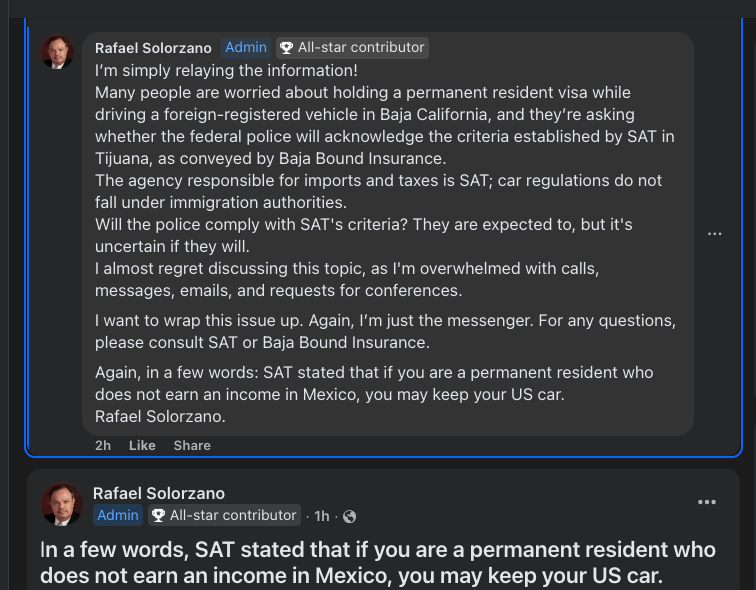Click the Rafael Solorzano name in the post header

click(x=159, y=493)
